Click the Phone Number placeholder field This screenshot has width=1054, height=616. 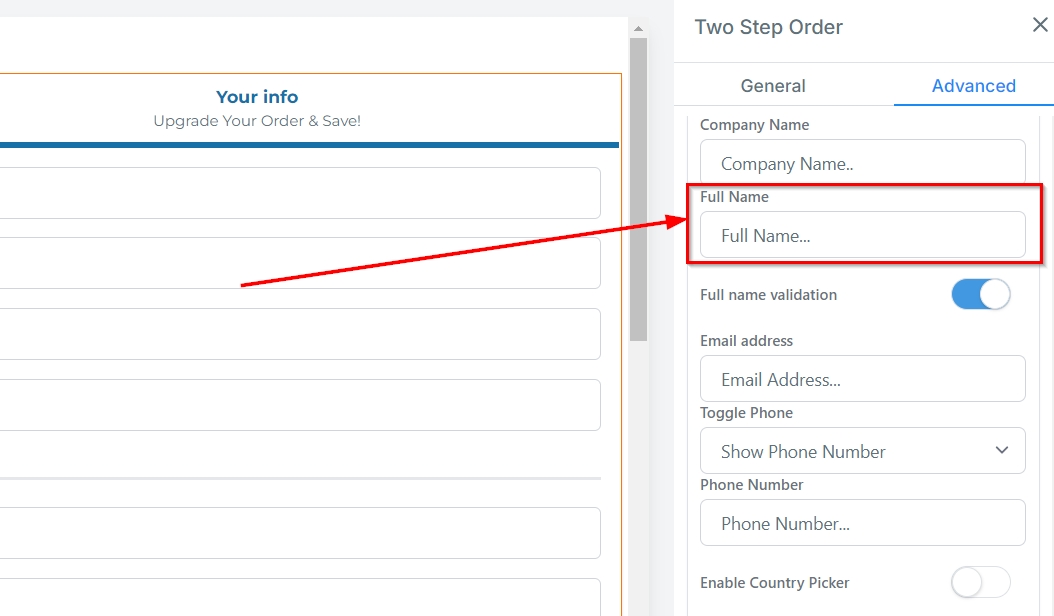(x=862, y=524)
